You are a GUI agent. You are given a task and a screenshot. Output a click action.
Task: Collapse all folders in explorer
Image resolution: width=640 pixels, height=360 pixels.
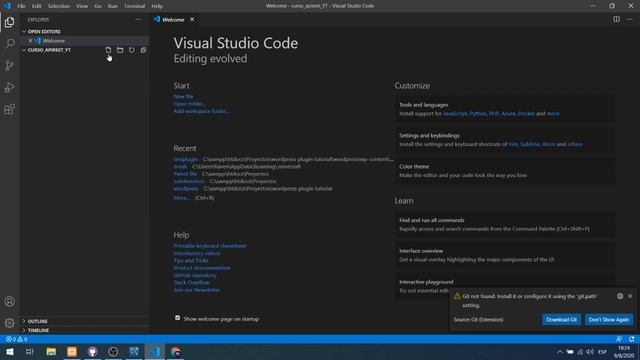(143, 50)
